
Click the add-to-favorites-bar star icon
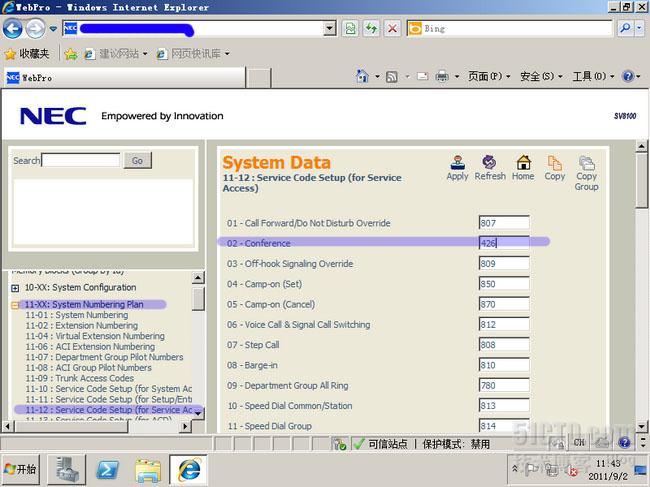click(71, 54)
